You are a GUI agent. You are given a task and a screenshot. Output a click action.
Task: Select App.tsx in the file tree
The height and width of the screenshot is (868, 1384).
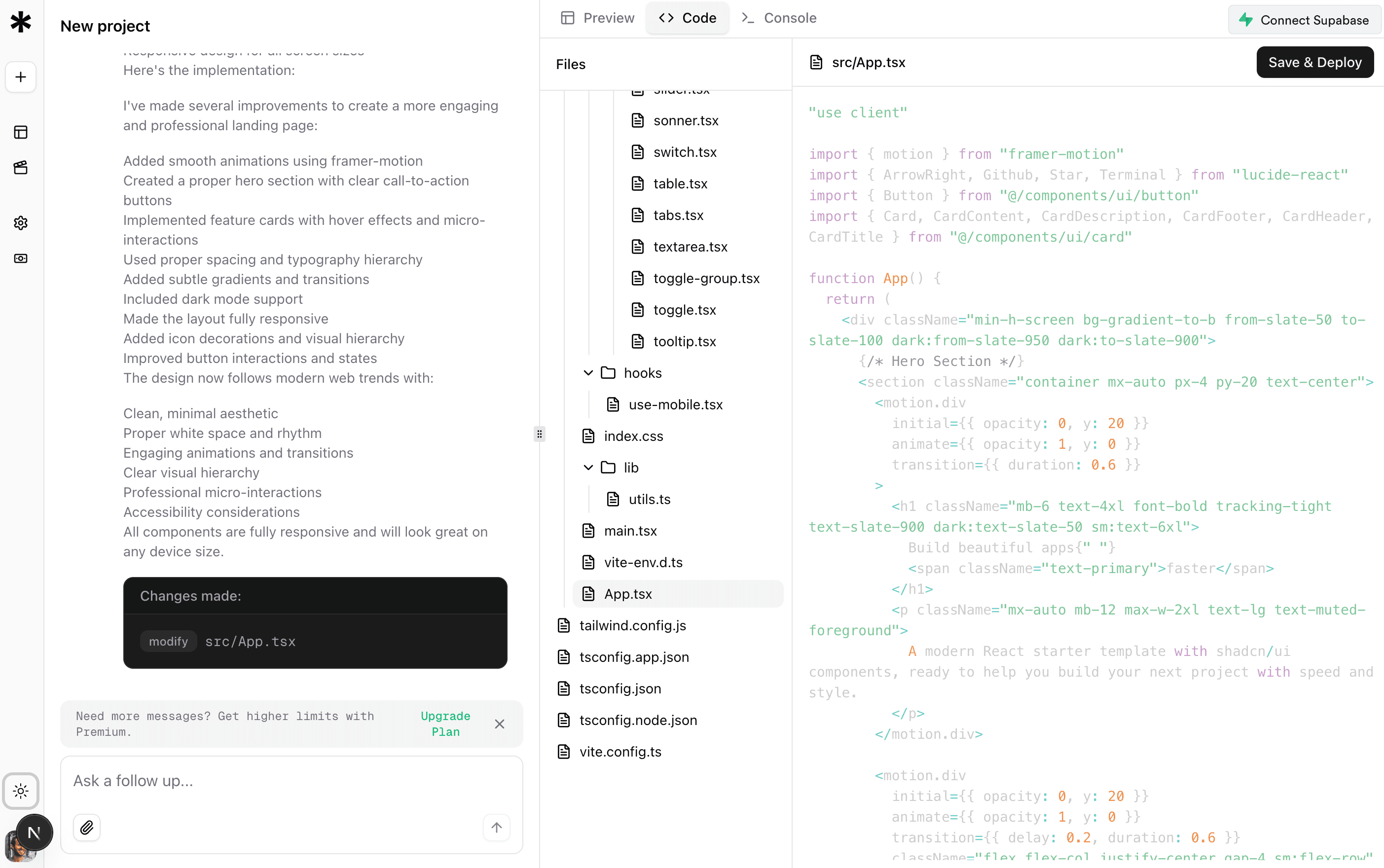click(678, 594)
